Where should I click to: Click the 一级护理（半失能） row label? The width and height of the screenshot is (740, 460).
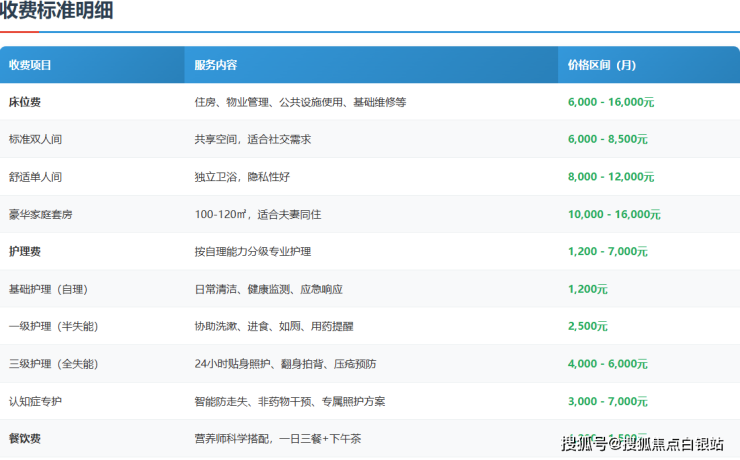53,326
